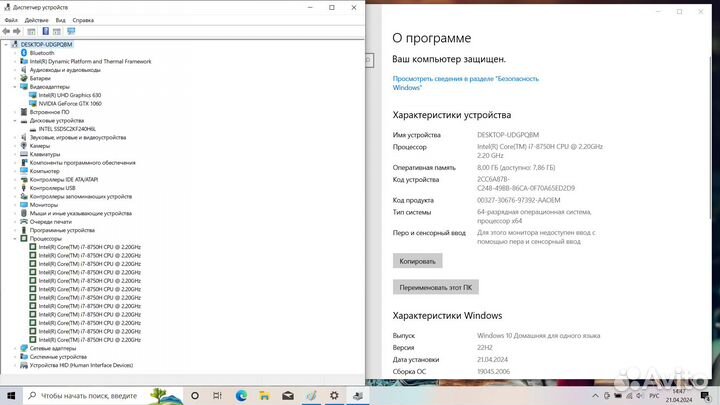Open the Mail app from taskbar
The width and height of the screenshot is (720, 405).
tap(288, 395)
